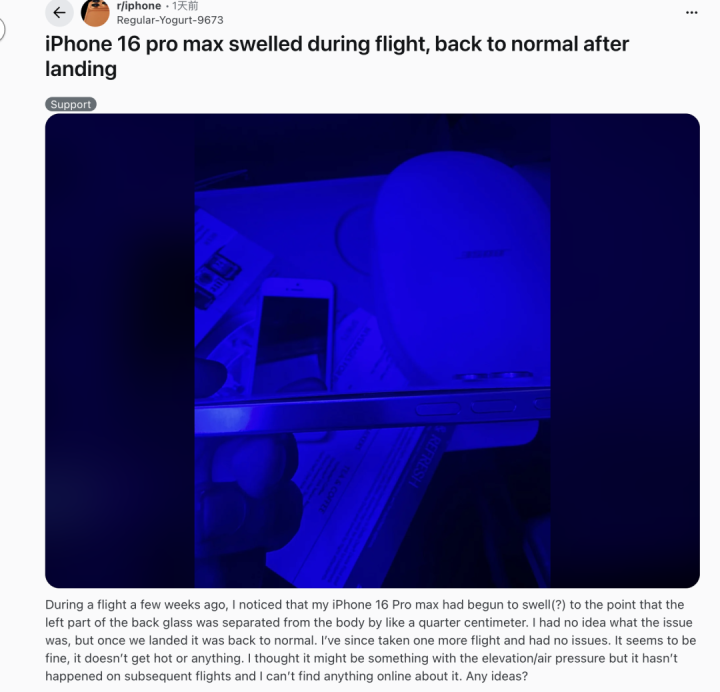Click the small white iPhone in the photo
Image resolution: width=720 pixels, height=692 pixels.
[294, 337]
